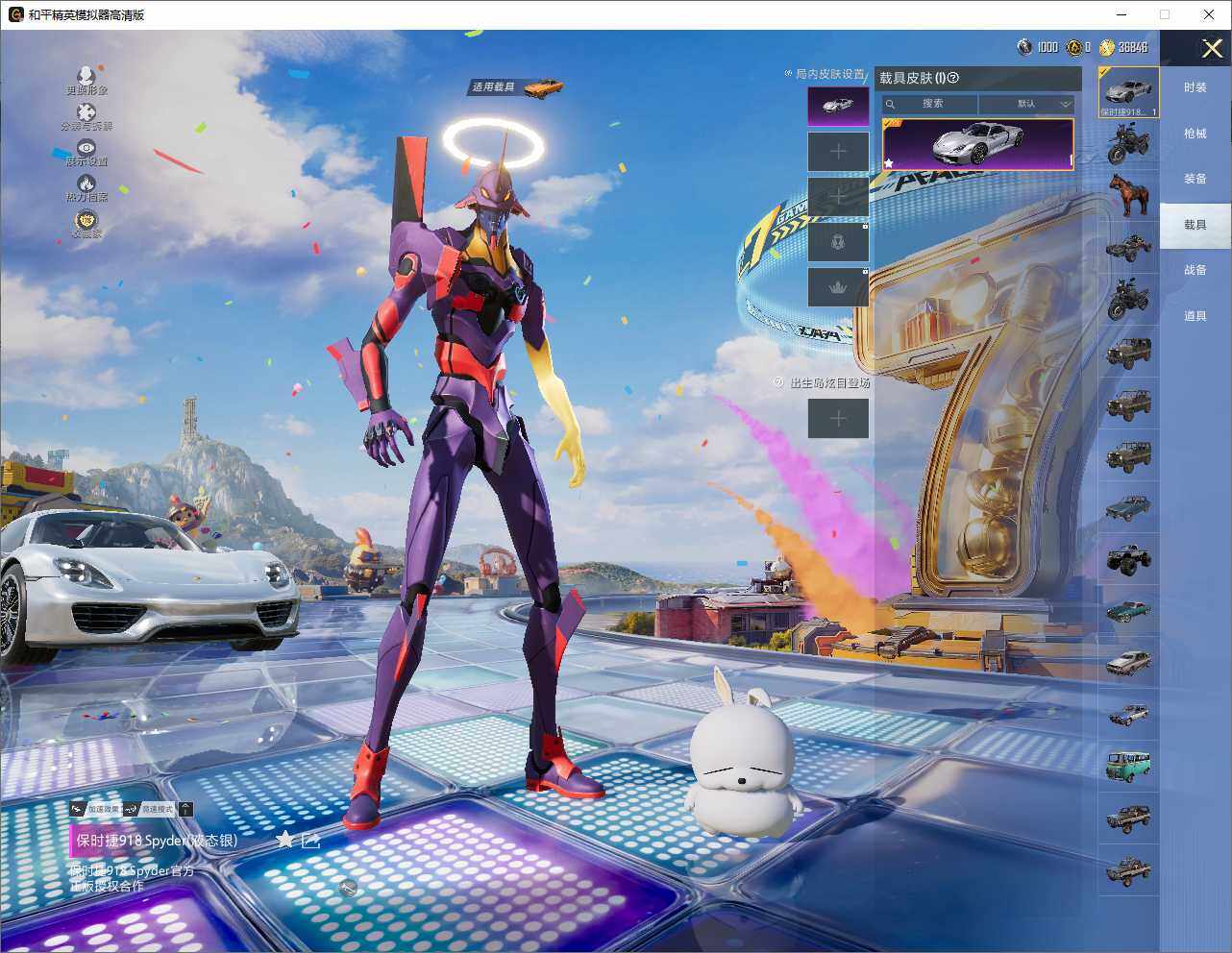Select 保时捷918 in the vehicle list
Viewport: 1232px width, 953px height.
(x=1129, y=93)
